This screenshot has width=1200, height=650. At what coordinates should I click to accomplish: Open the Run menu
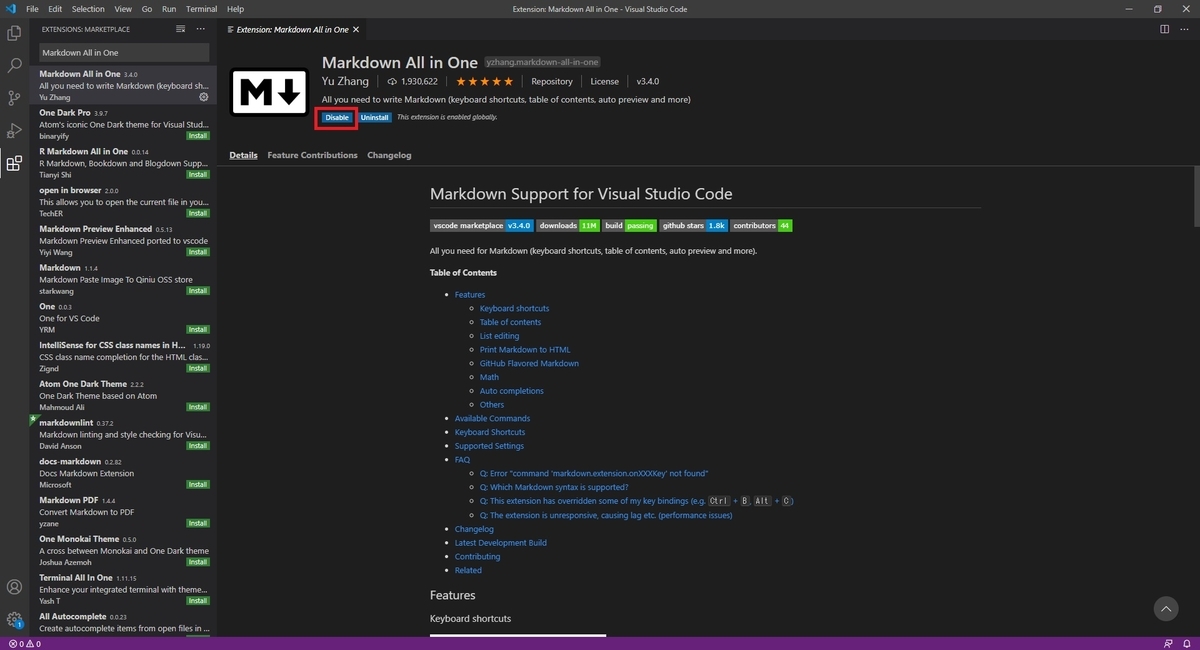(169, 8)
